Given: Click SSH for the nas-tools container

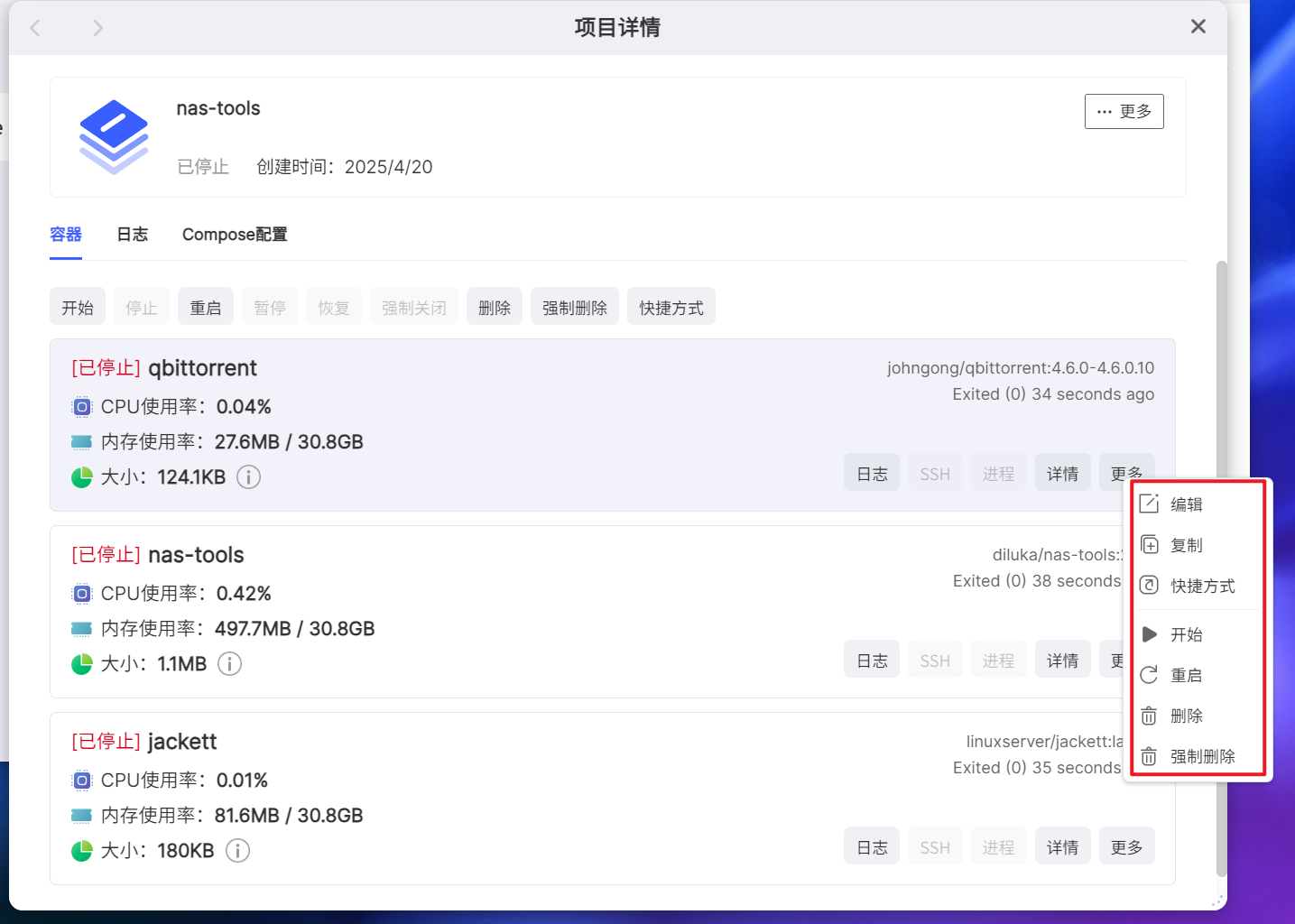Looking at the screenshot, I should pos(935,660).
